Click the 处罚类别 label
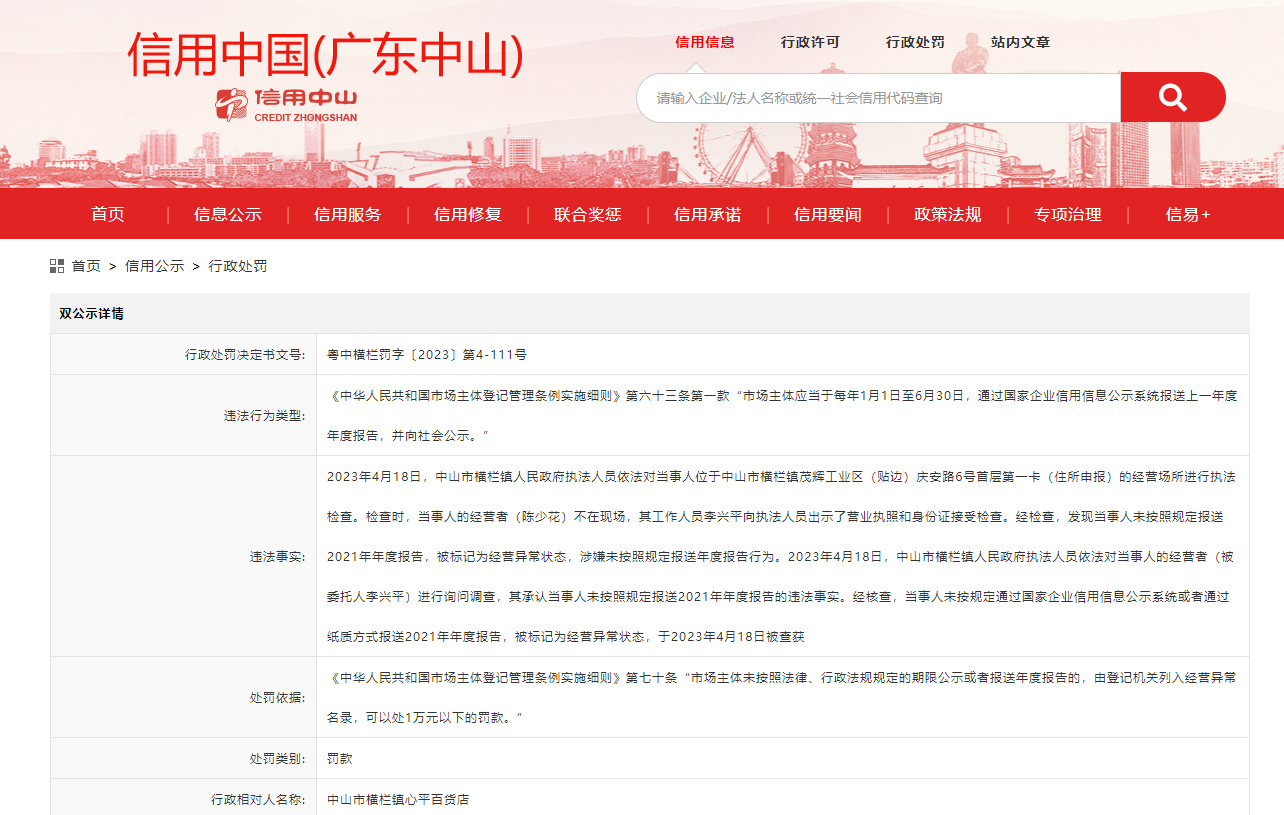 coord(278,759)
